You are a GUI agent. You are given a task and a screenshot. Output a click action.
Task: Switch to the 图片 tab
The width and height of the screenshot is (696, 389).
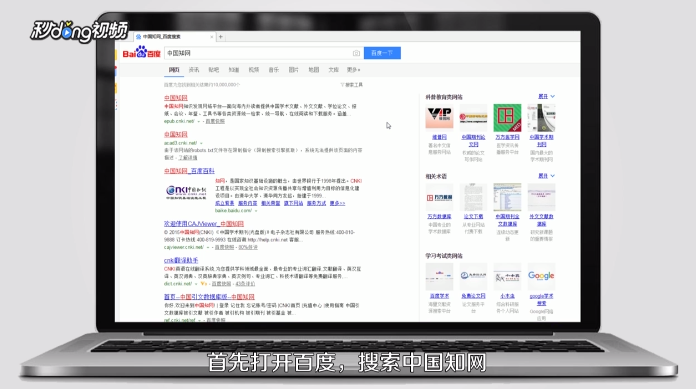click(x=294, y=70)
